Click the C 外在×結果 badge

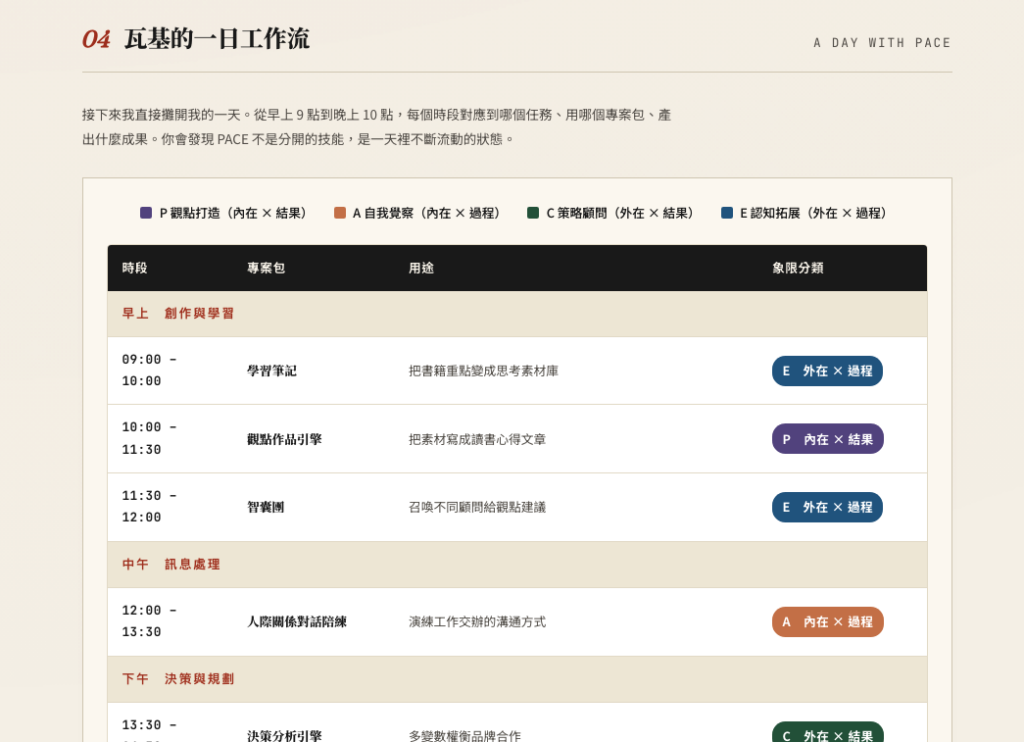(x=827, y=733)
